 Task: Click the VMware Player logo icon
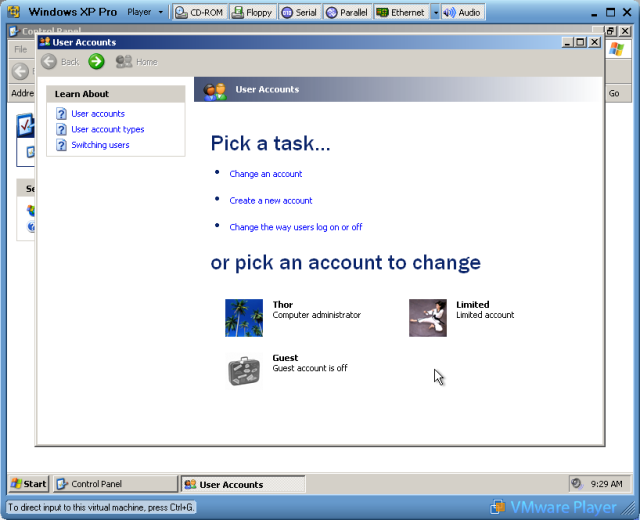pyautogui.click(x=498, y=507)
